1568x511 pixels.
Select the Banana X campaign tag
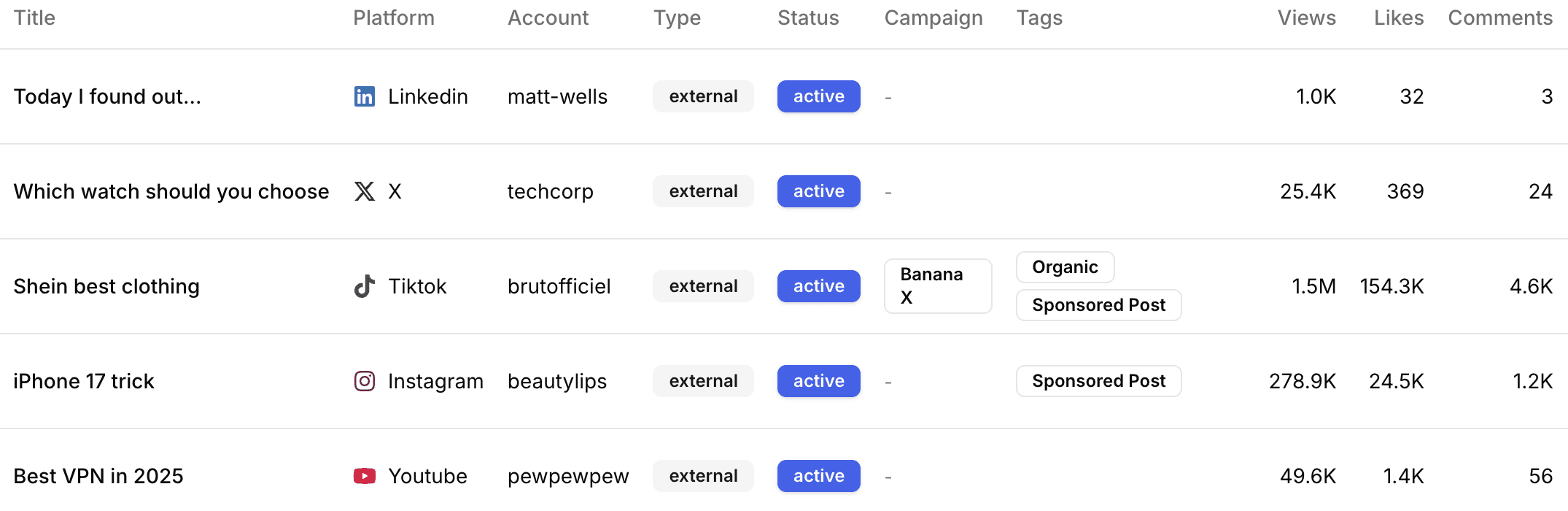click(938, 285)
